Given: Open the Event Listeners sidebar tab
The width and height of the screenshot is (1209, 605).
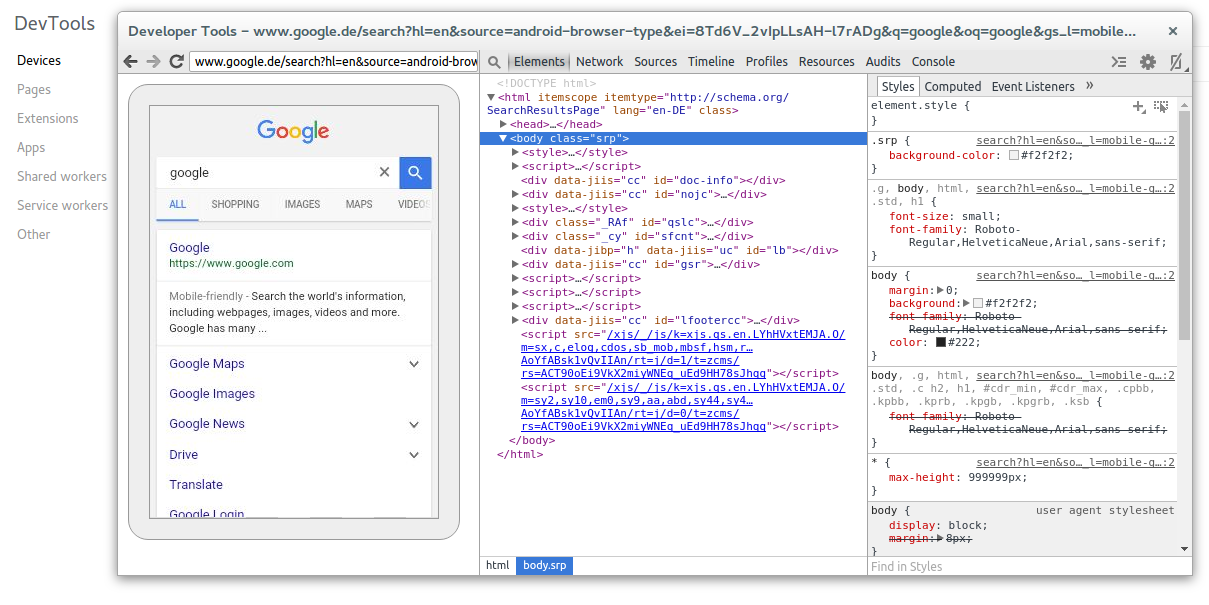Looking at the screenshot, I should click(x=1033, y=87).
